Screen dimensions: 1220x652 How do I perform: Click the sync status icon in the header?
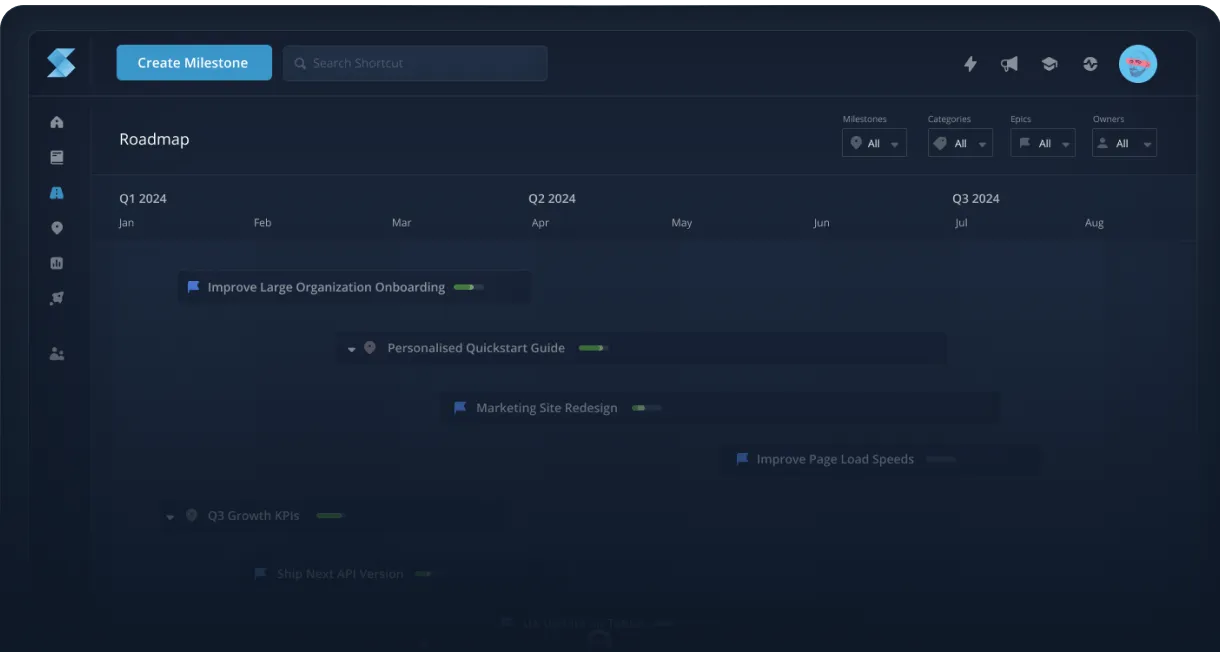click(x=1089, y=63)
